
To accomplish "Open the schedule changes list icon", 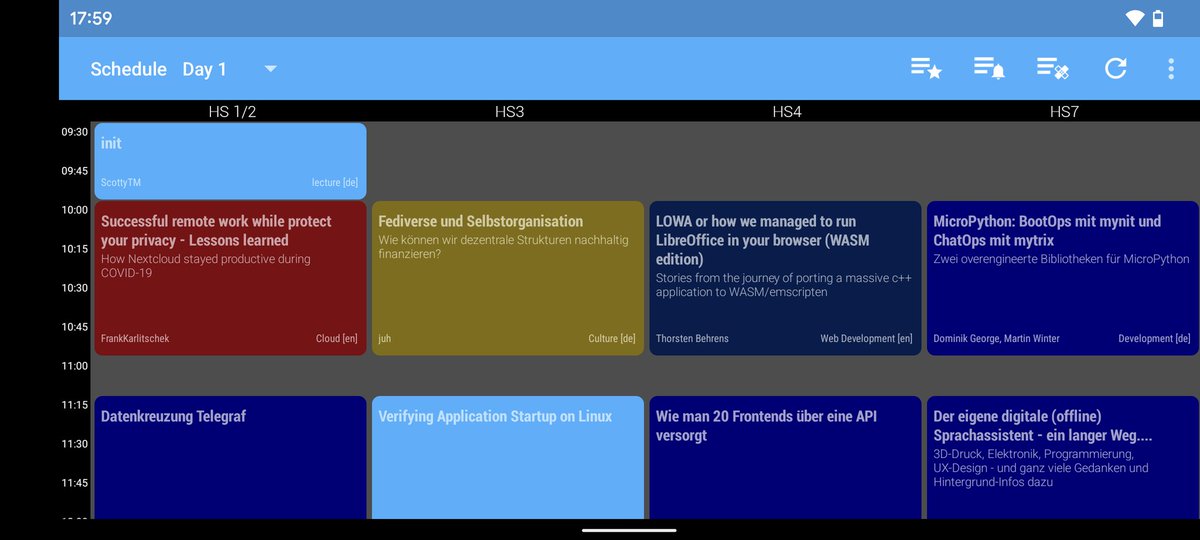I will pyautogui.click(x=1053, y=68).
